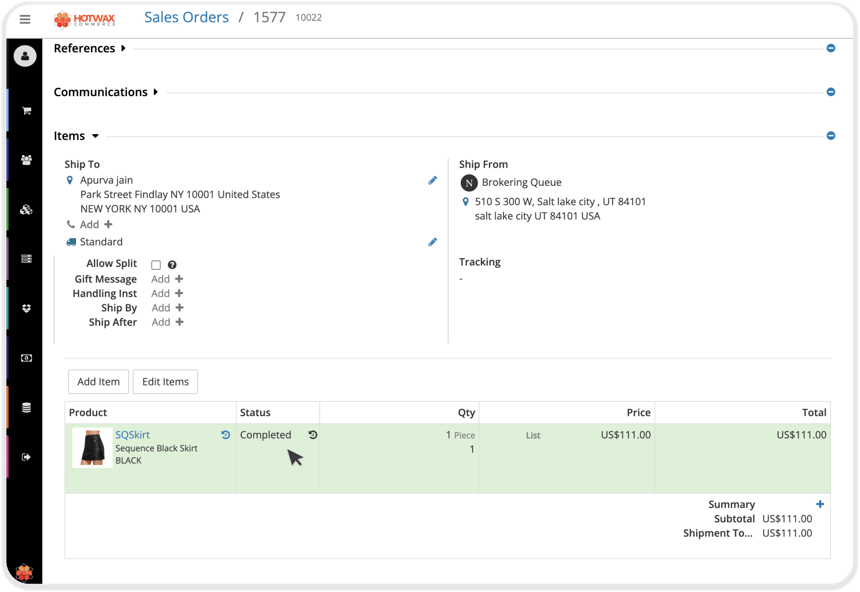Click the logout arrow sidebar icon
This screenshot has height=592, width=860.
(26, 457)
